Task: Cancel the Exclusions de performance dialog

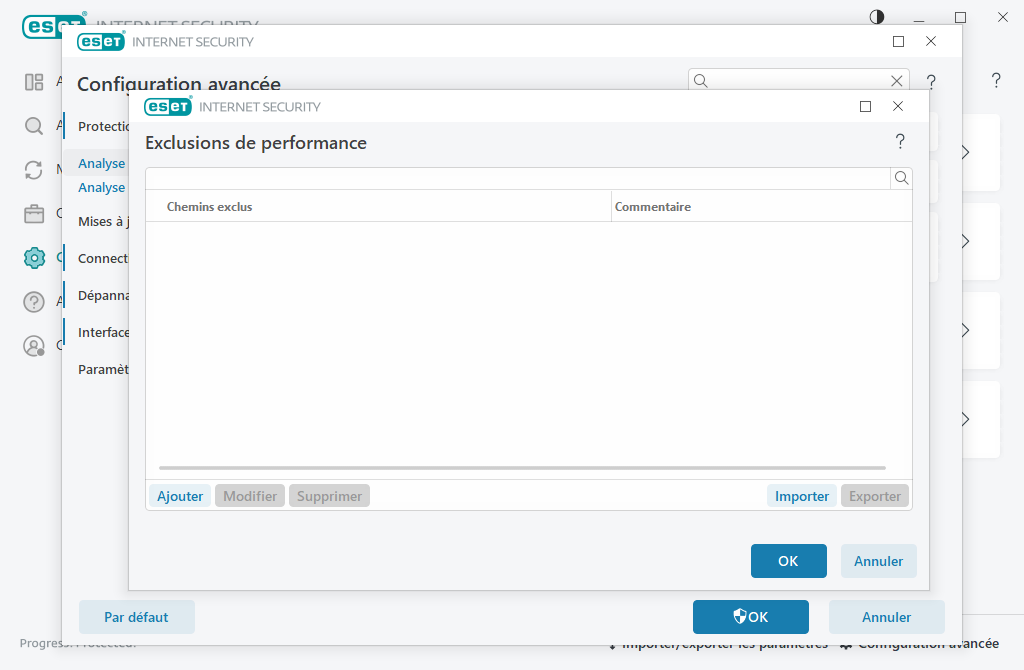Action: point(878,561)
